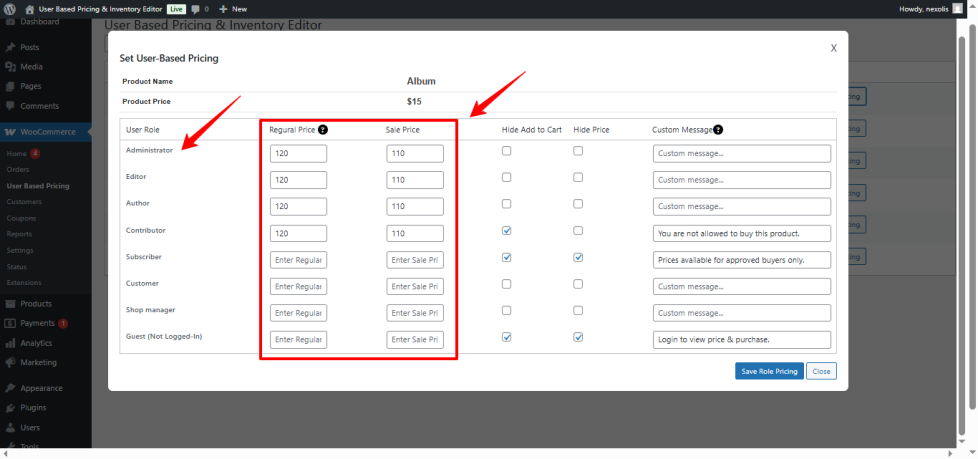Click the Marketing megaphone icon
Image resolution: width=978 pixels, height=459 pixels.
click(10, 362)
